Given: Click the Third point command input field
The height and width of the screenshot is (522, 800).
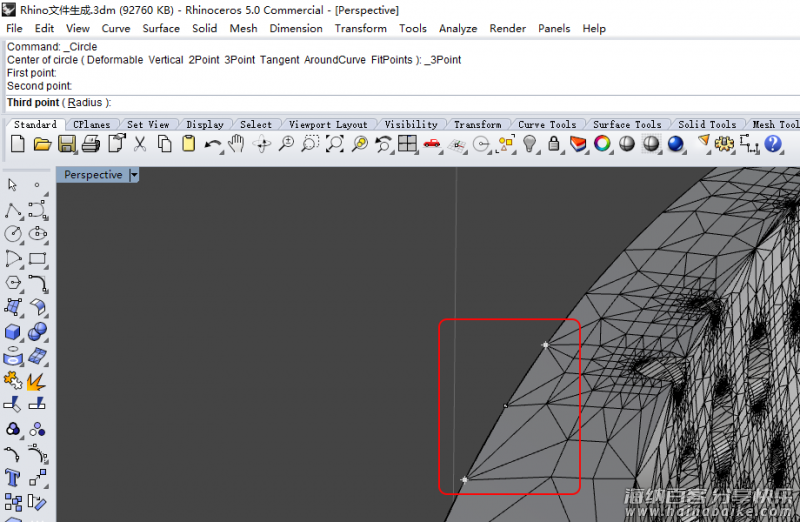Looking at the screenshot, I should [403, 103].
